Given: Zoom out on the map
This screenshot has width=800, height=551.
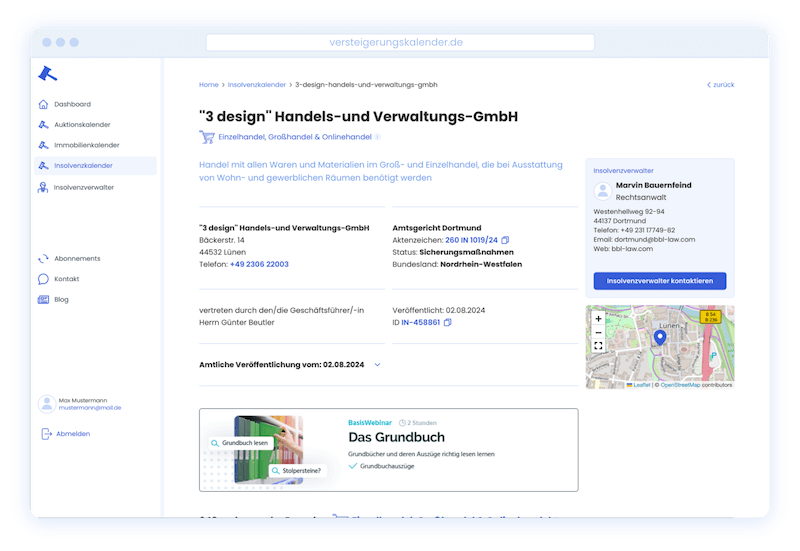Looking at the screenshot, I should click(x=598, y=332).
